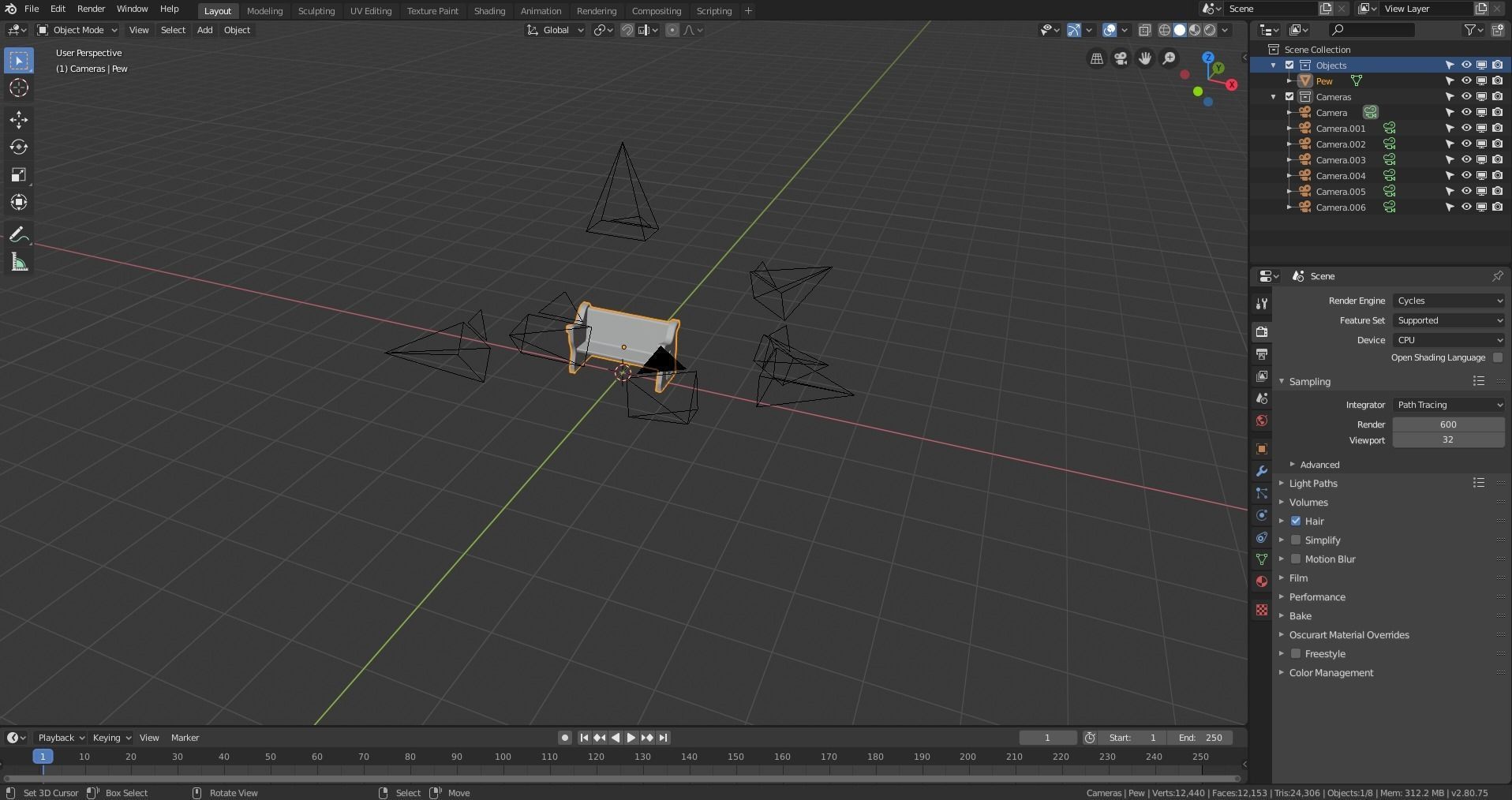Open the Object properties tab icon
1512x800 pixels.
point(1262,449)
